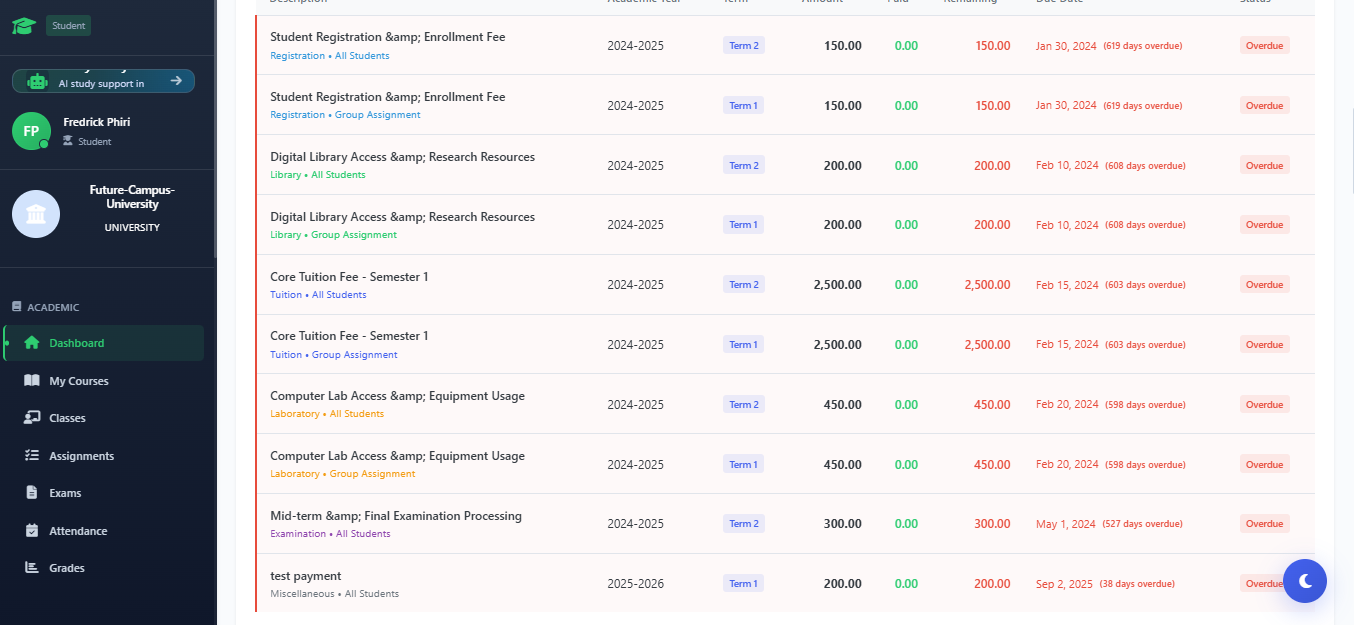1354x625 pixels.
Task: Click the test payment fee row
Action: point(500,584)
